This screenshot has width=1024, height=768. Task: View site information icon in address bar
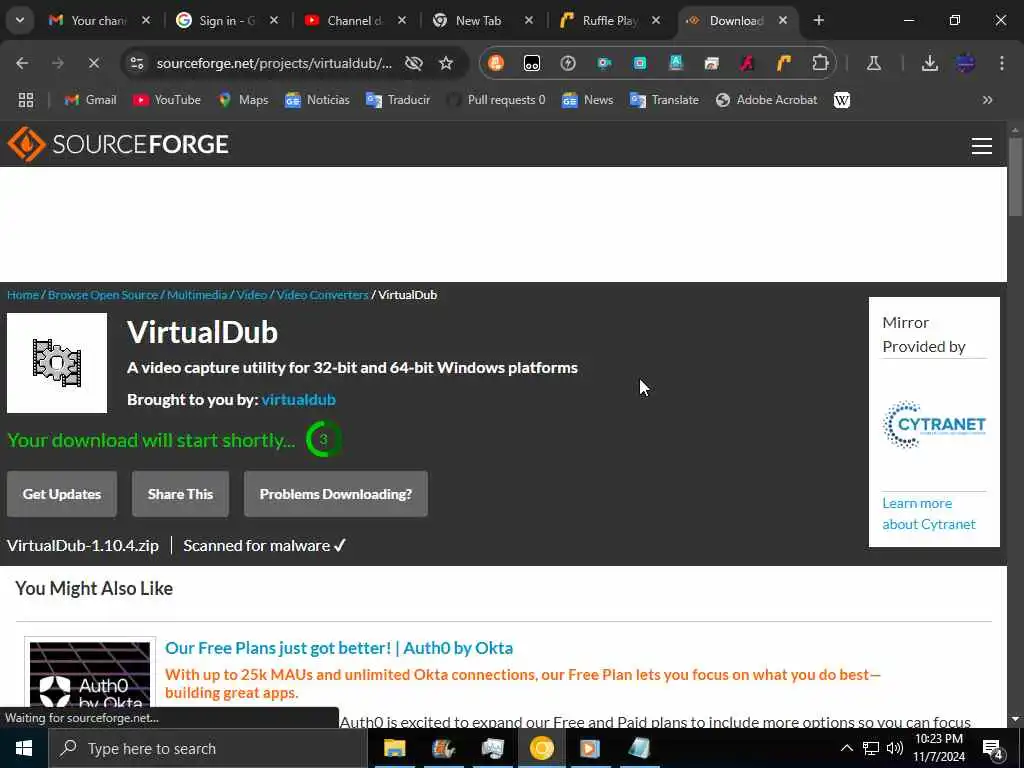pyautogui.click(x=137, y=63)
